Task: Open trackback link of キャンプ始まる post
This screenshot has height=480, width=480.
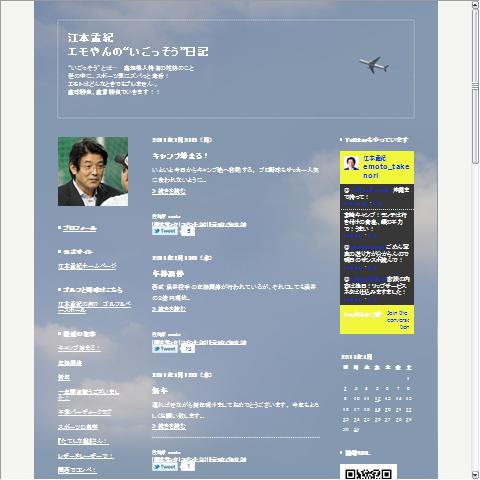Action: pos(228,224)
